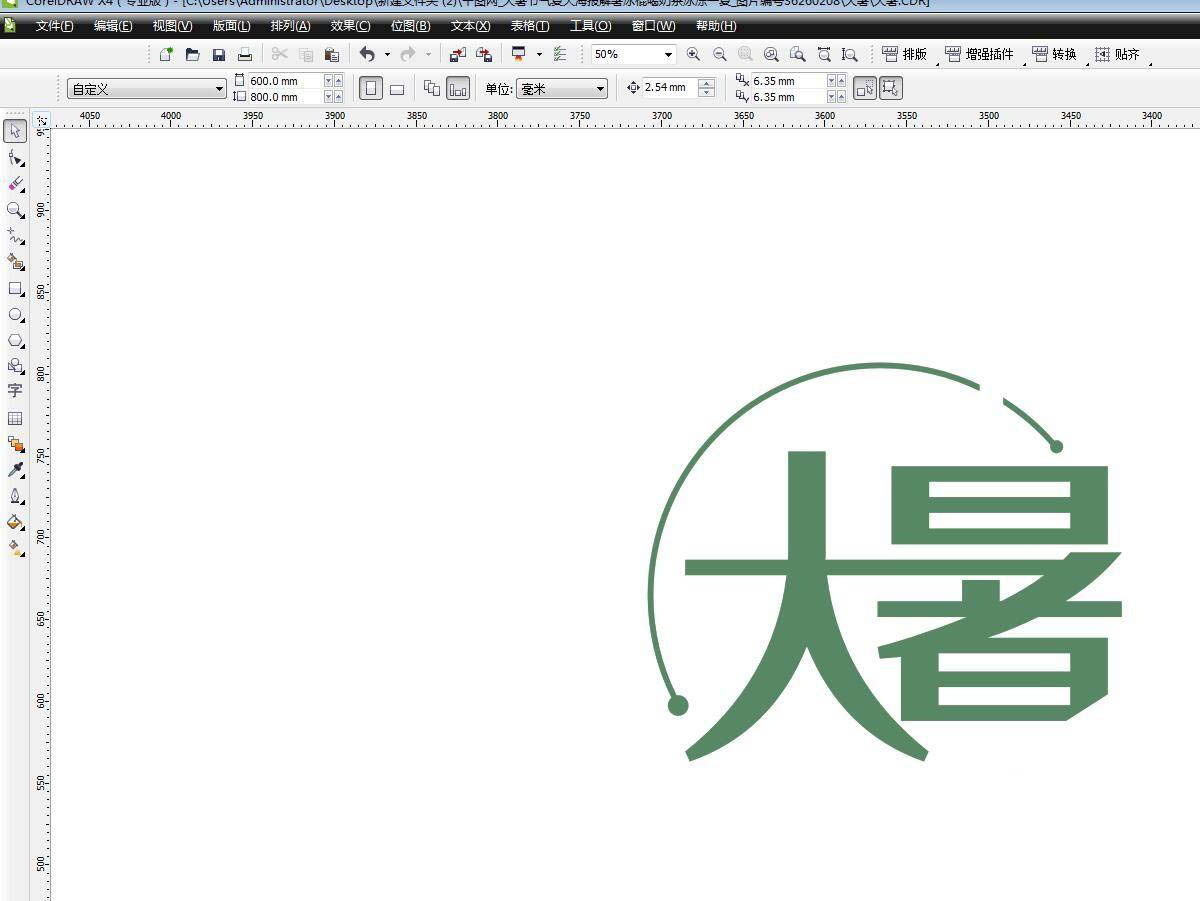
Task: Expand the zoom level 50% dropdown
Action: (668, 54)
